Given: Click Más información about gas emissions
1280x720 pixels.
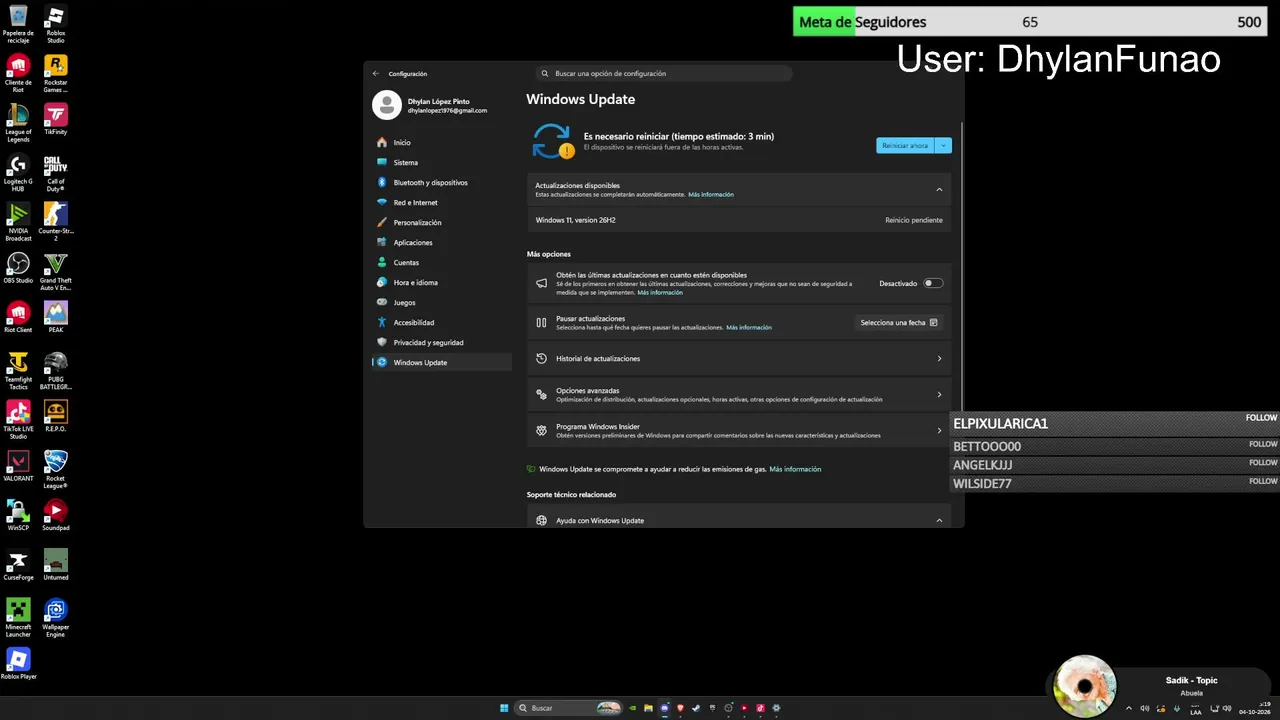Looking at the screenshot, I should tap(795, 469).
